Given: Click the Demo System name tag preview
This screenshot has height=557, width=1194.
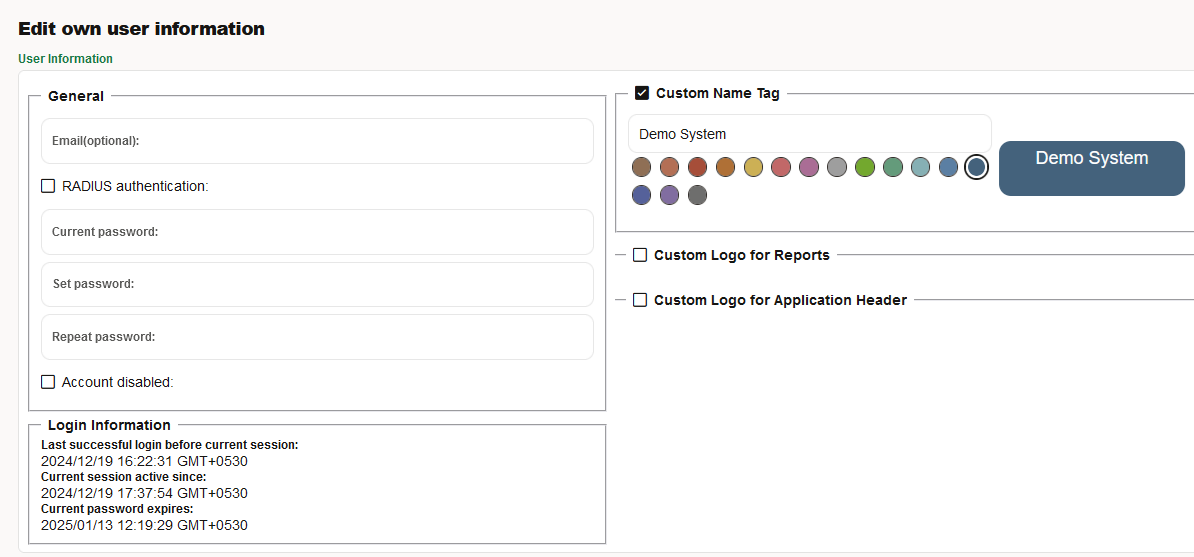Looking at the screenshot, I should (x=1091, y=168).
